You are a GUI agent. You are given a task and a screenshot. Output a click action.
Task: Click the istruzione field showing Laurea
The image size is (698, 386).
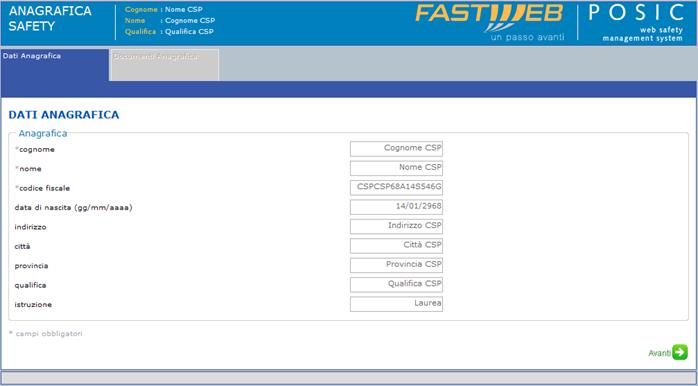[x=396, y=304]
